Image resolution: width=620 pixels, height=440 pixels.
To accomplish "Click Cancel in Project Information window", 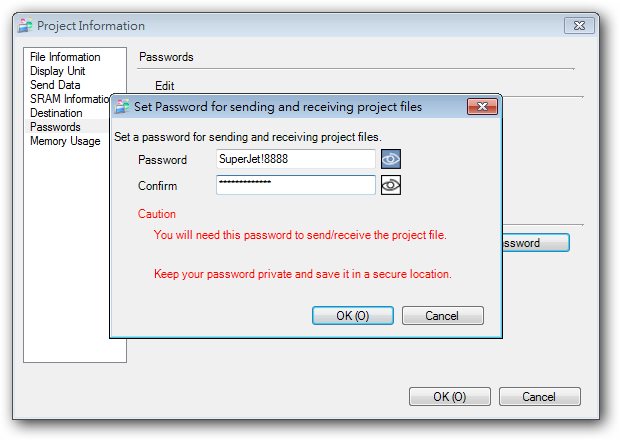I will [x=538, y=397].
